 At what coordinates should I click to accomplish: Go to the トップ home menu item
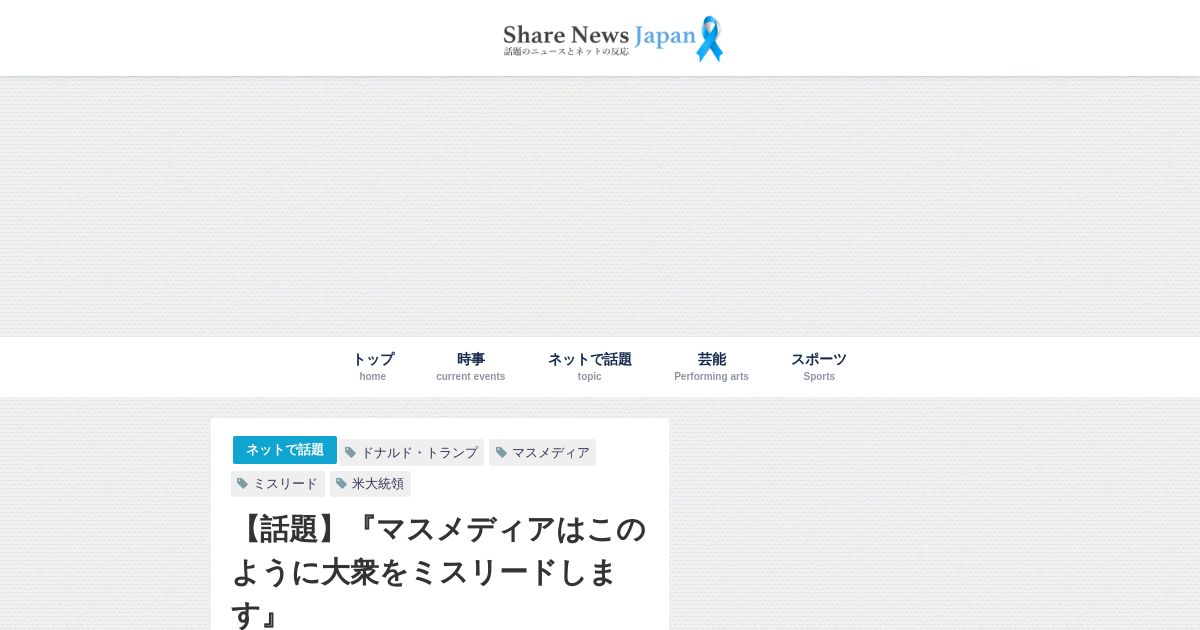[x=373, y=366]
